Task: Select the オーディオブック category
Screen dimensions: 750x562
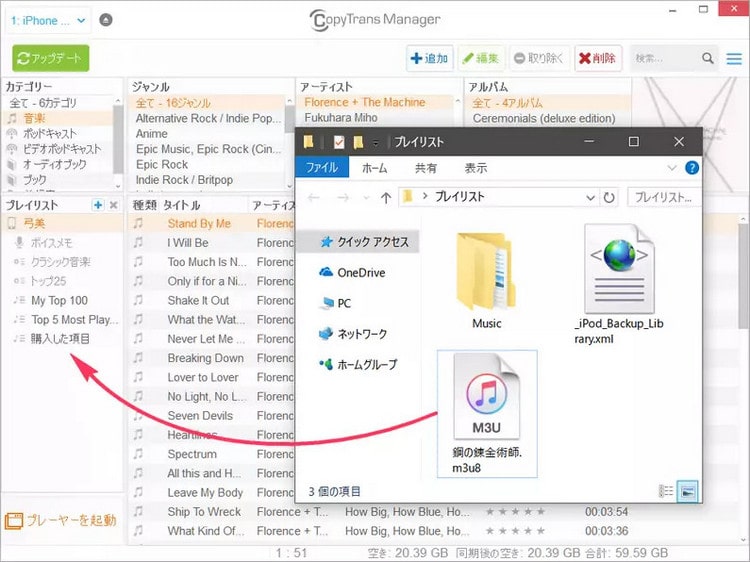Action: pos(57,164)
